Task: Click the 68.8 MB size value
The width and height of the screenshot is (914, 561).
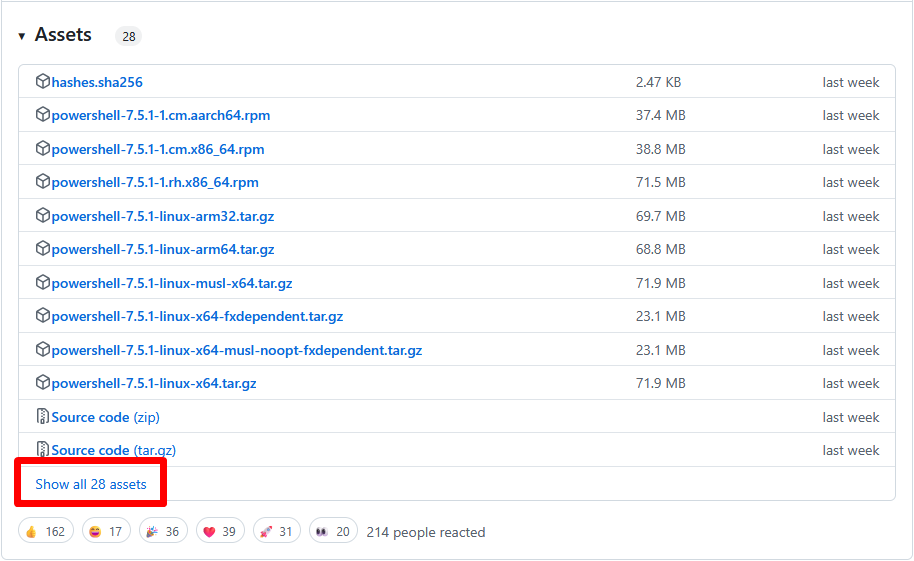Action: click(x=660, y=250)
